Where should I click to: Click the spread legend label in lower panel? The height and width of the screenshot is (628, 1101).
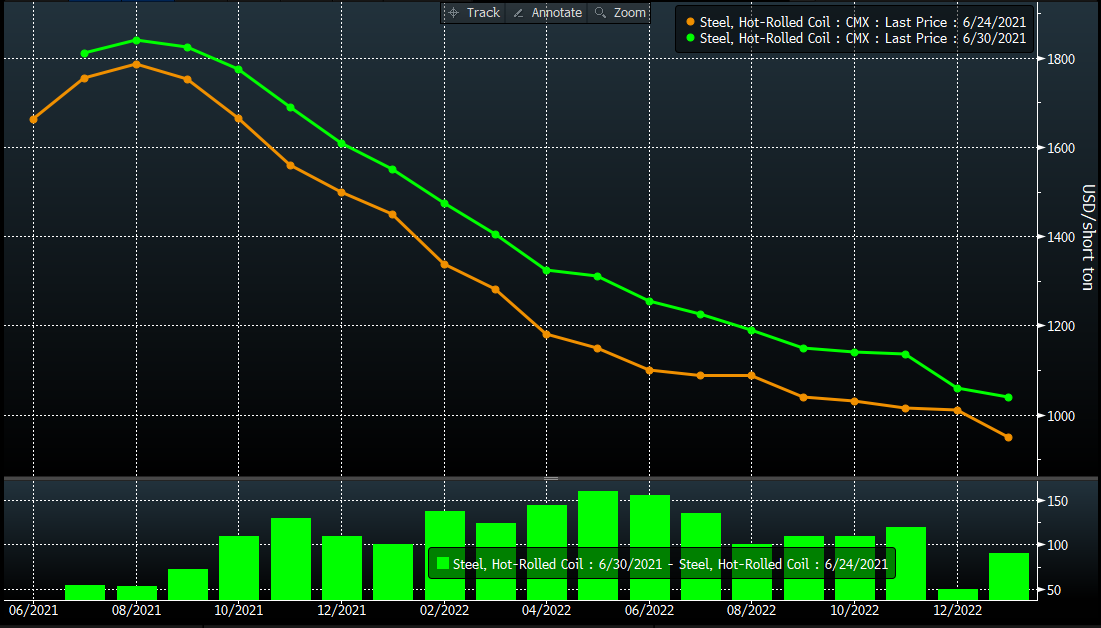point(670,564)
